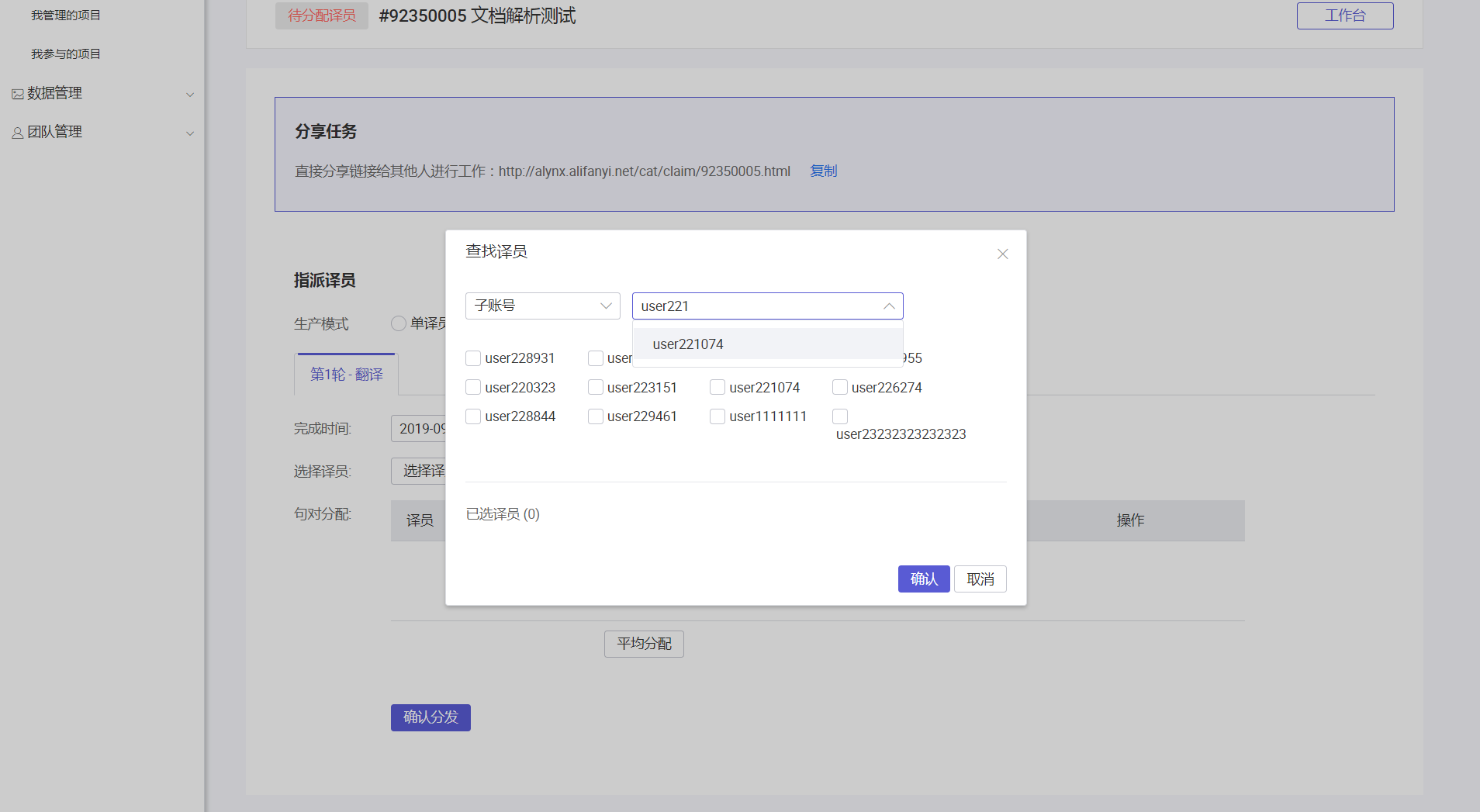Viewport: 1480px width, 812px height.
Task: Click the #92350005 文档解析测试 title
Action: pyautogui.click(x=477, y=16)
